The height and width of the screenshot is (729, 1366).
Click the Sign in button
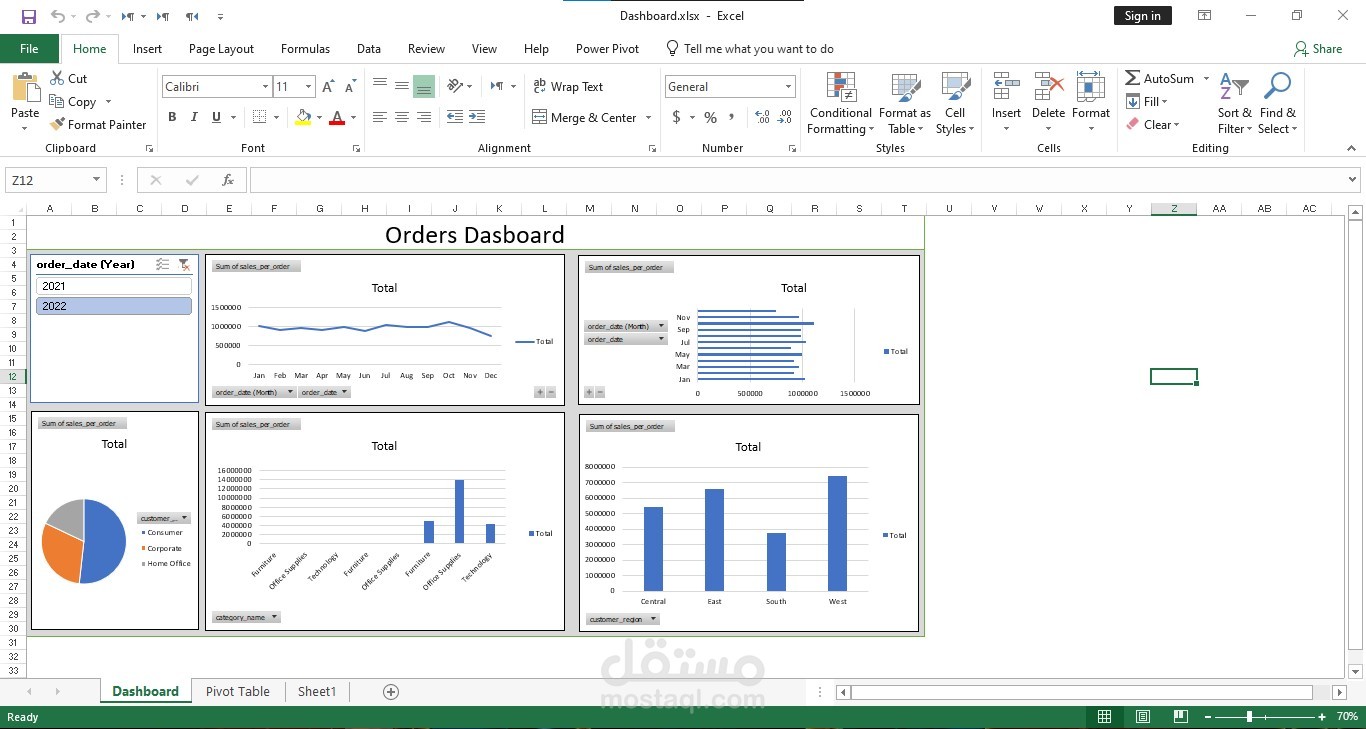[x=1142, y=16]
